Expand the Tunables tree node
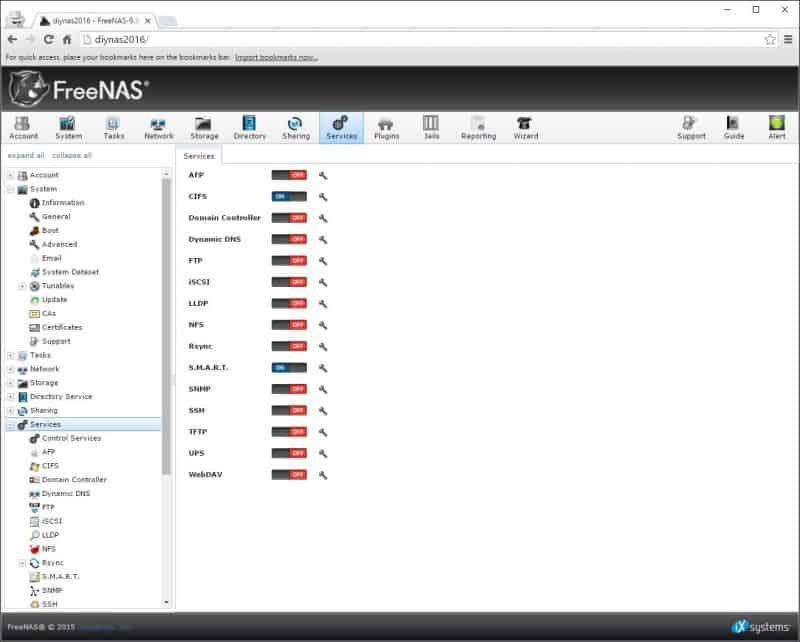Viewport: 800px width, 642px height. pyautogui.click(x=22, y=286)
